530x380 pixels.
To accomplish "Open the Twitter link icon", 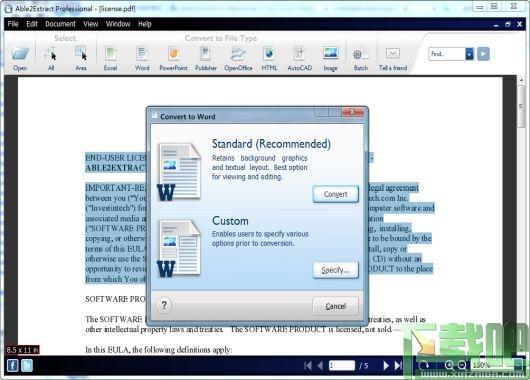I will pyautogui.click(x=27, y=365).
